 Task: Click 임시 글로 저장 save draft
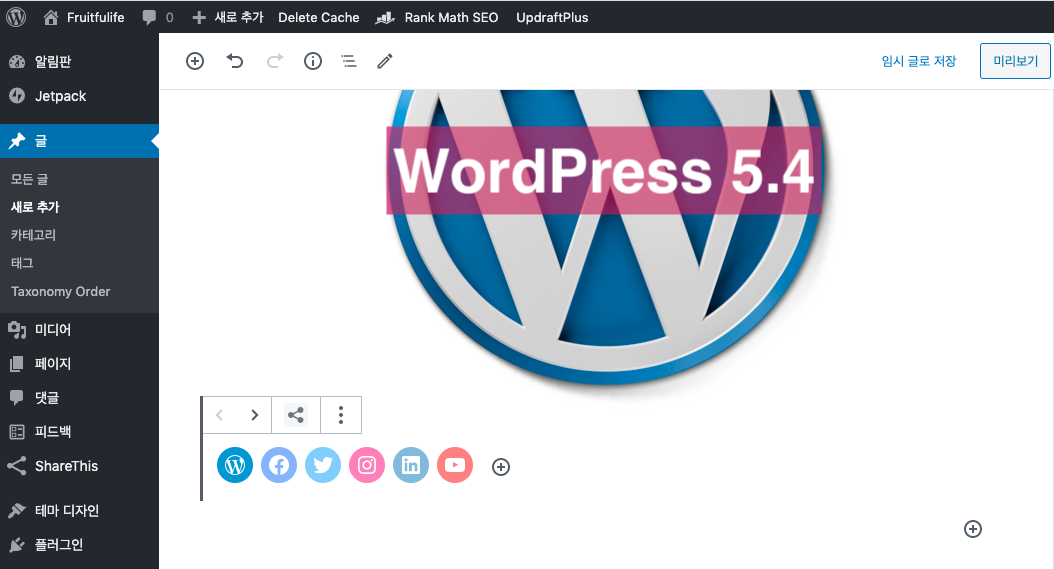tap(918, 61)
